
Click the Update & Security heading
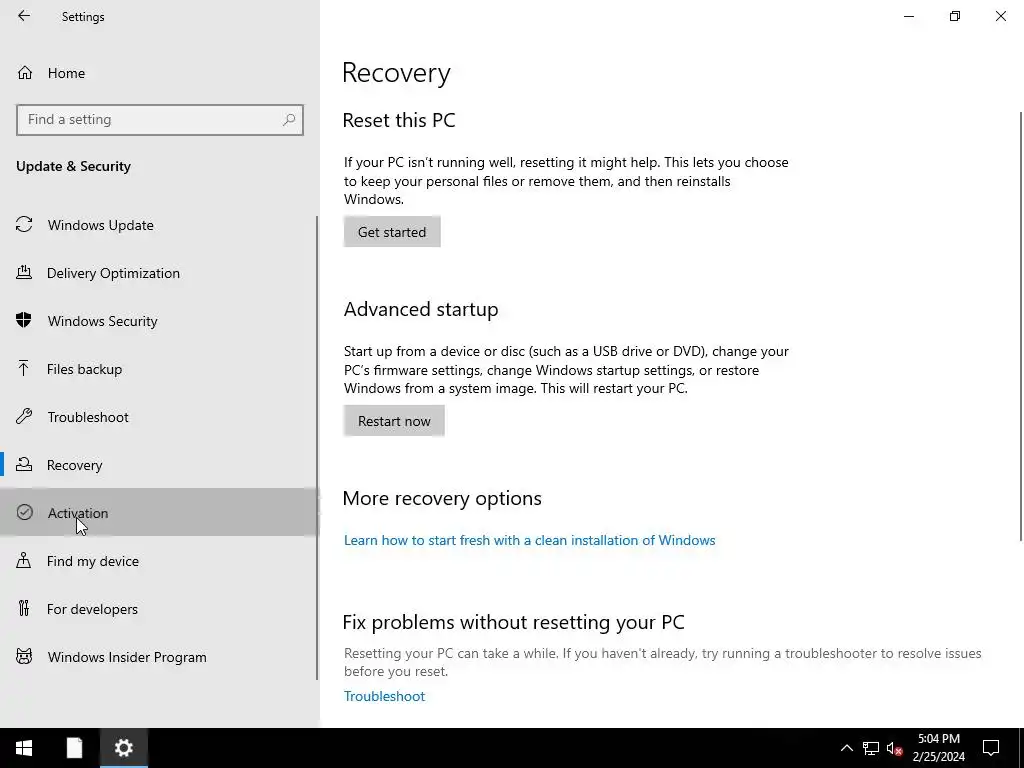click(73, 166)
